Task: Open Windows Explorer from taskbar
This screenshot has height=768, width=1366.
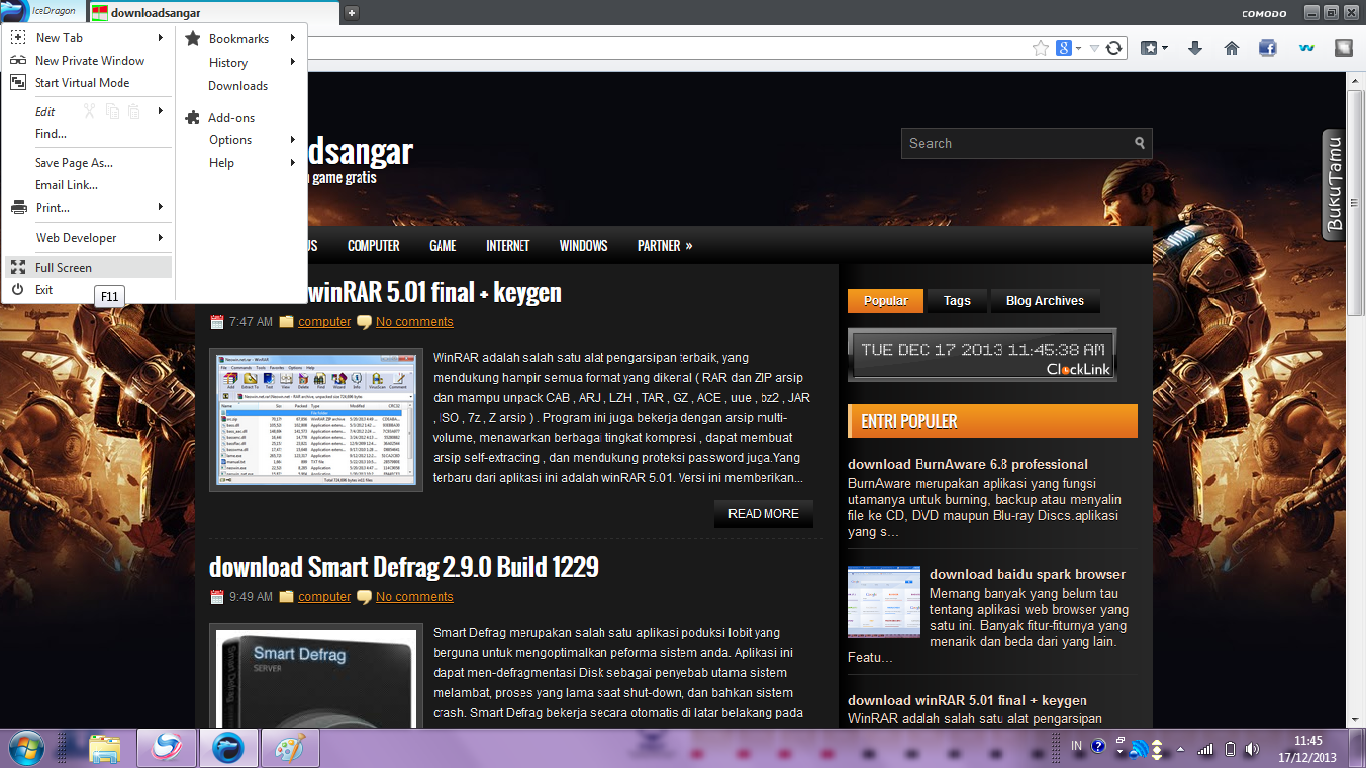Action: coord(105,748)
